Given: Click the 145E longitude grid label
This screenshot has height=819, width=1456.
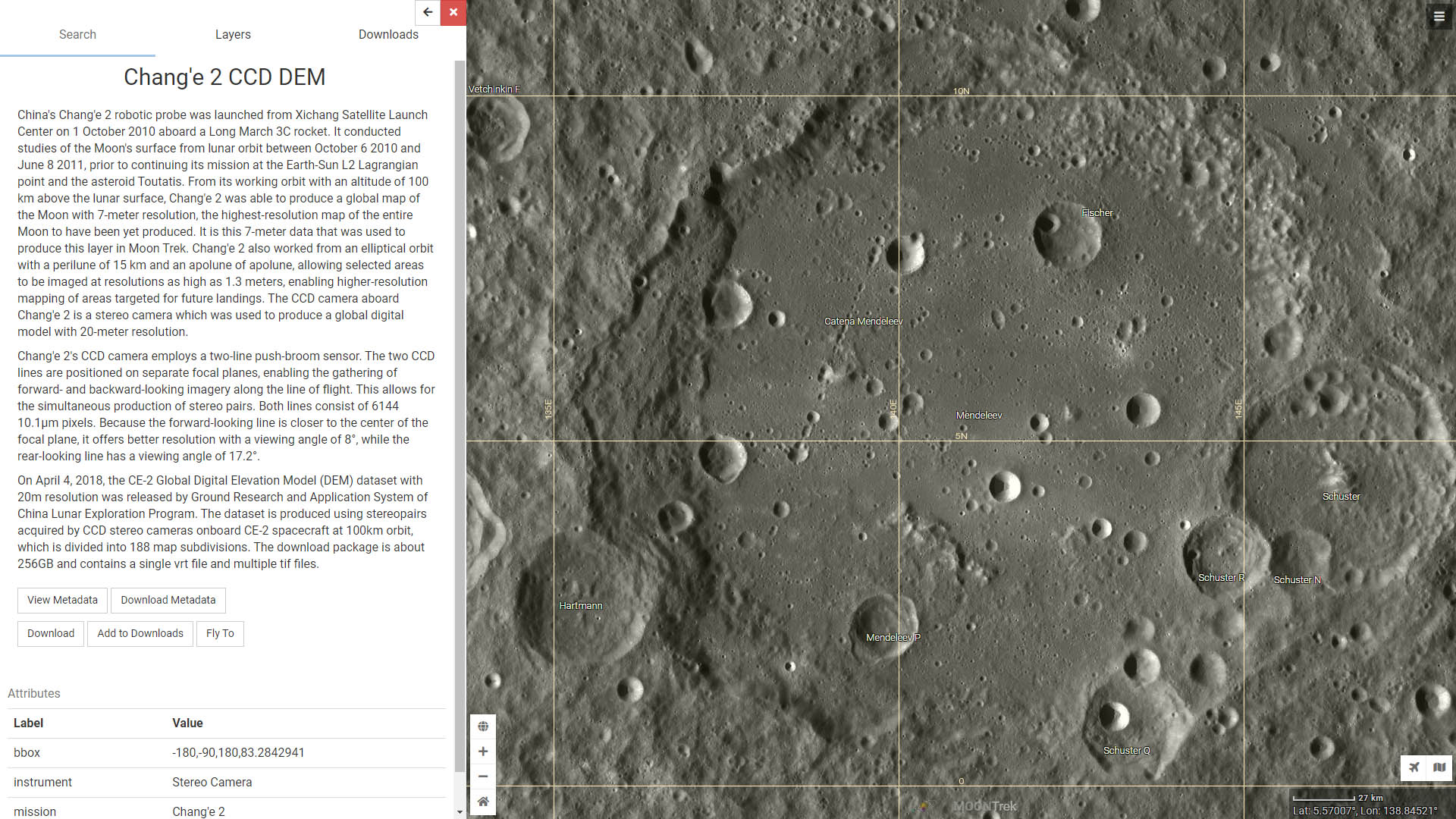Looking at the screenshot, I should [x=1238, y=409].
